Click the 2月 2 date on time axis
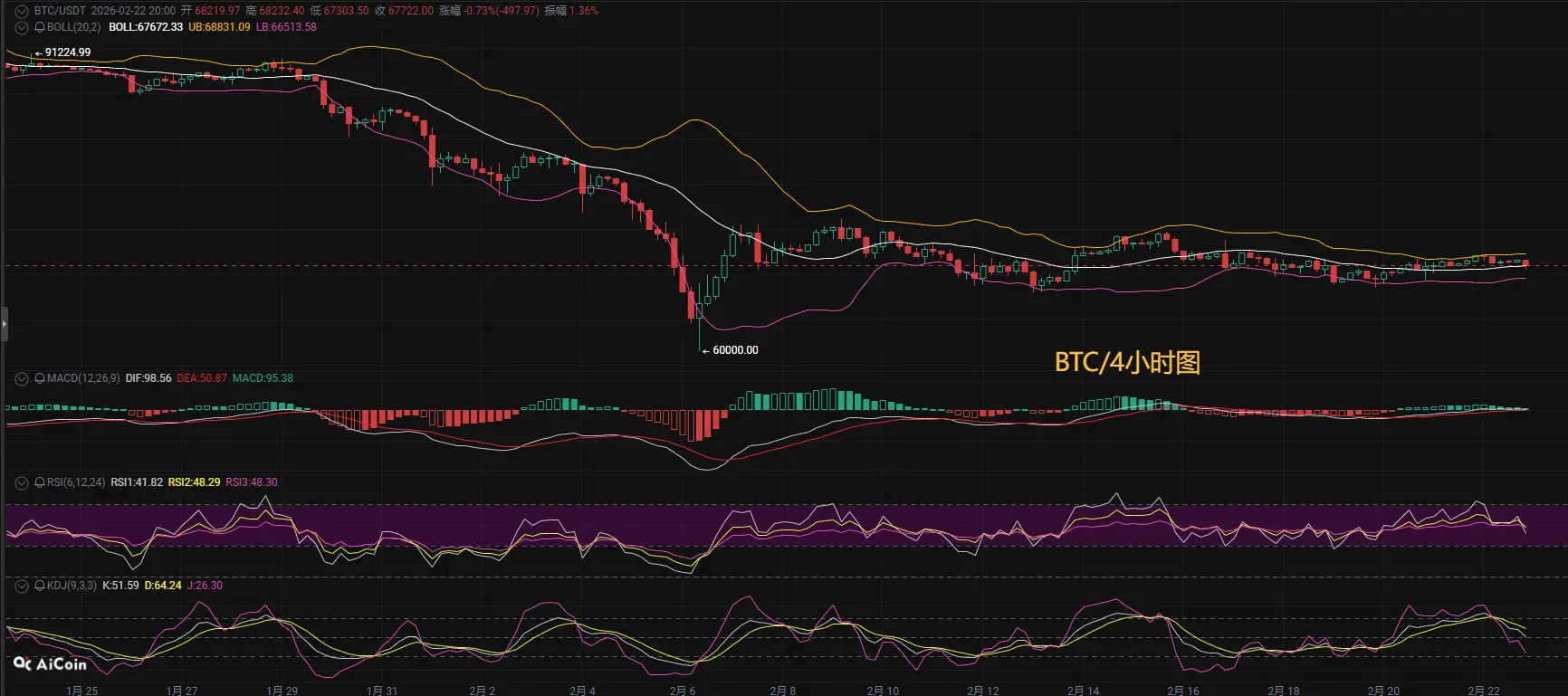The image size is (1568, 696). 482,691
